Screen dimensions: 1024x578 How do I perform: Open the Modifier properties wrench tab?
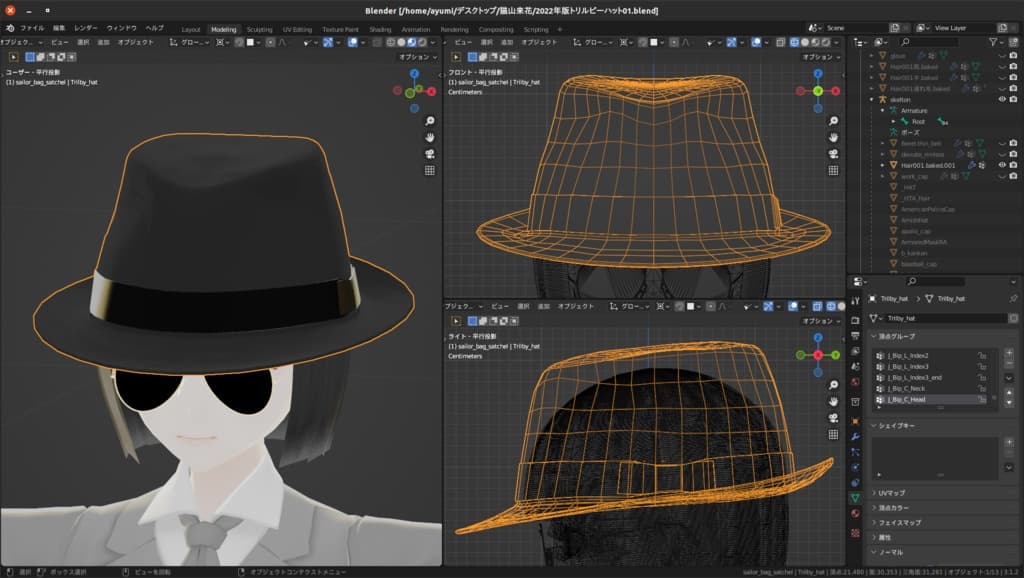(x=855, y=437)
